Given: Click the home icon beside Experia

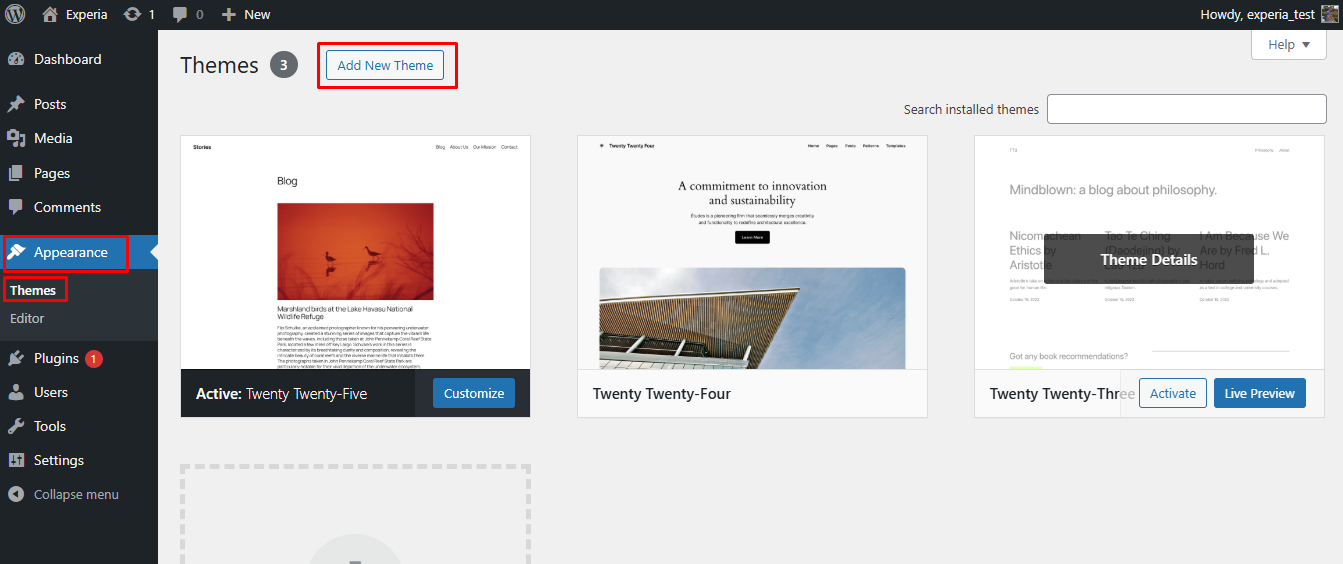Looking at the screenshot, I should (x=50, y=14).
